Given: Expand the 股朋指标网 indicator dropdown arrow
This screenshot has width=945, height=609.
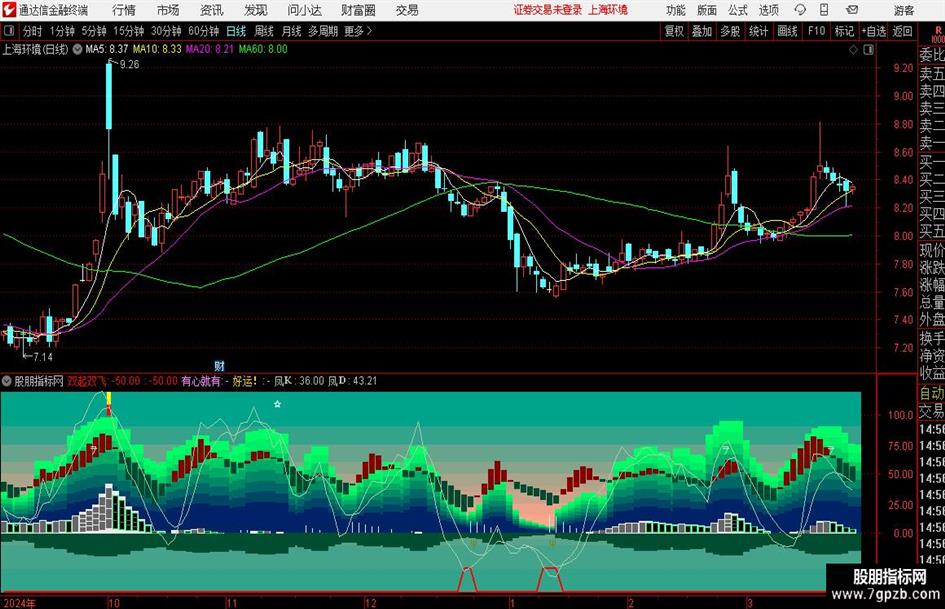Looking at the screenshot, I should tap(7, 381).
